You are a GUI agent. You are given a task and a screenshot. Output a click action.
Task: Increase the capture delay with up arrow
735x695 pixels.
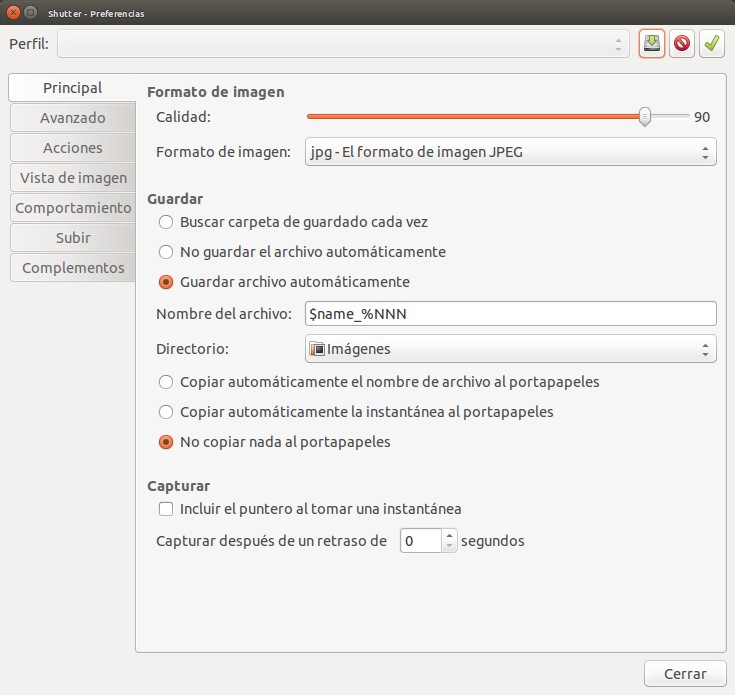(x=449, y=536)
